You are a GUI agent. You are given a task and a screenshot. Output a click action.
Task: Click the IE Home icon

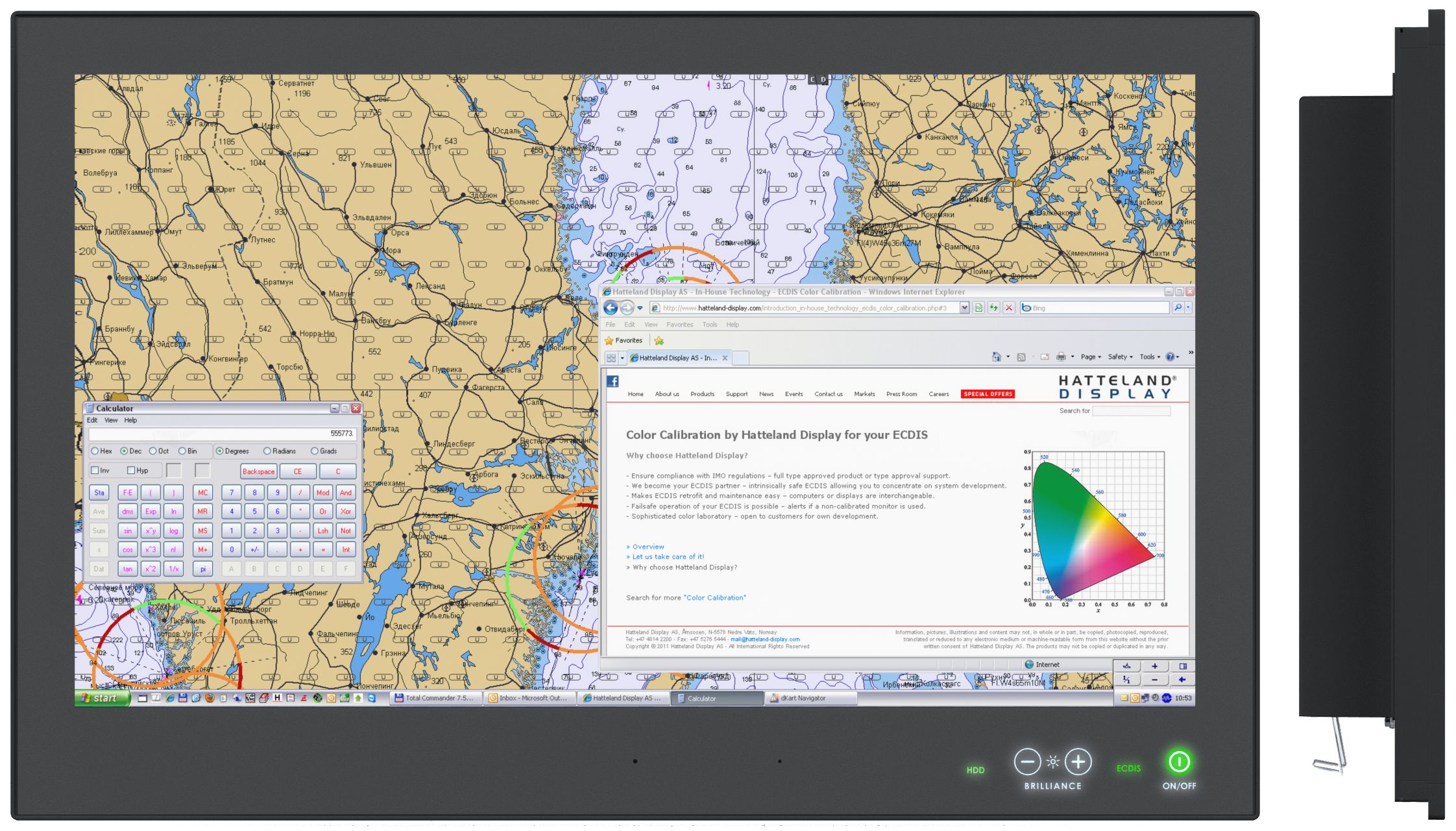997,356
